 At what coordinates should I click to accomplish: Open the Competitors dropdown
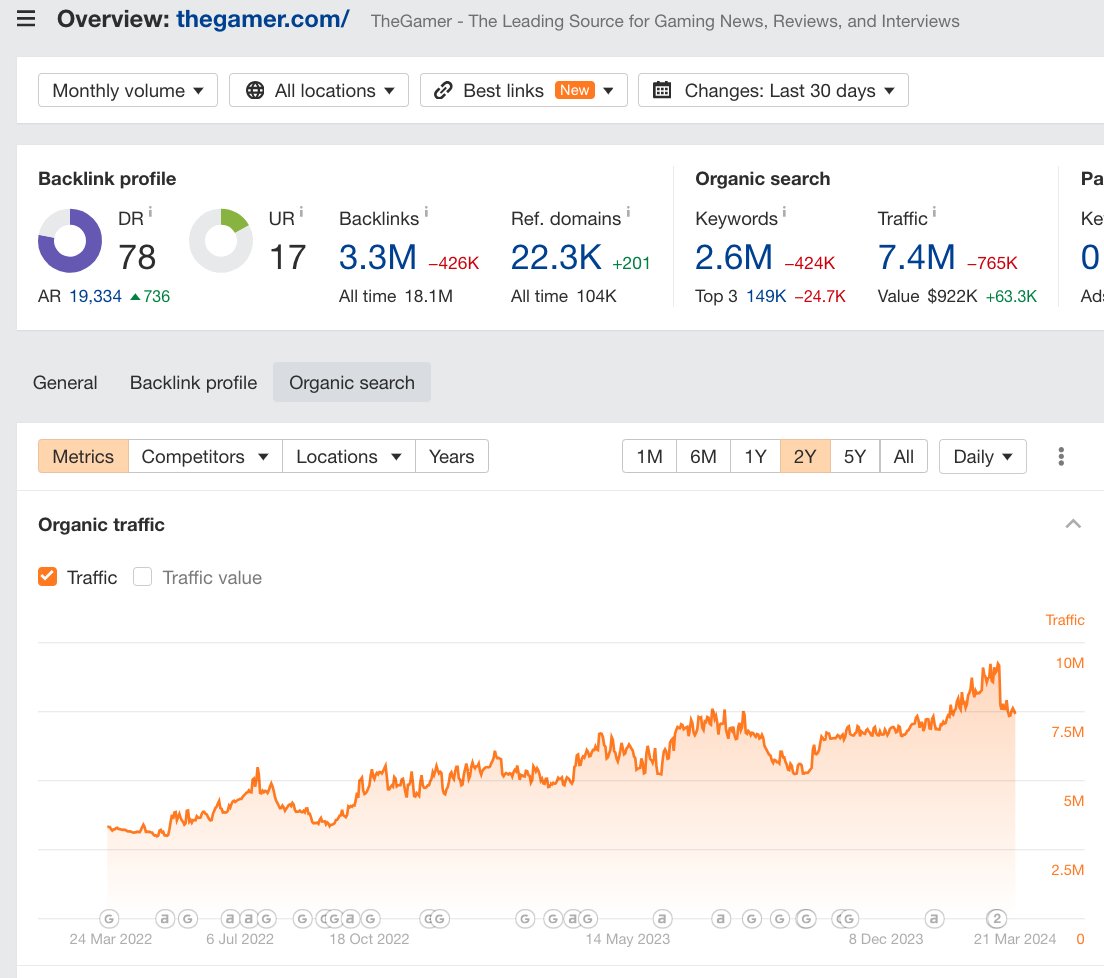[x=204, y=456]
